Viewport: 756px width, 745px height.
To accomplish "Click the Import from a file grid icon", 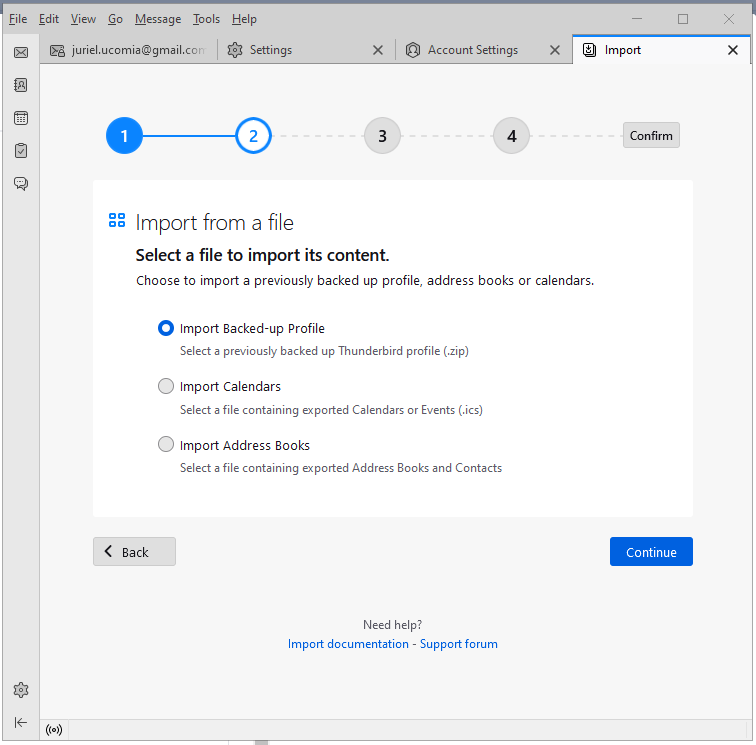I will [117, 220].
